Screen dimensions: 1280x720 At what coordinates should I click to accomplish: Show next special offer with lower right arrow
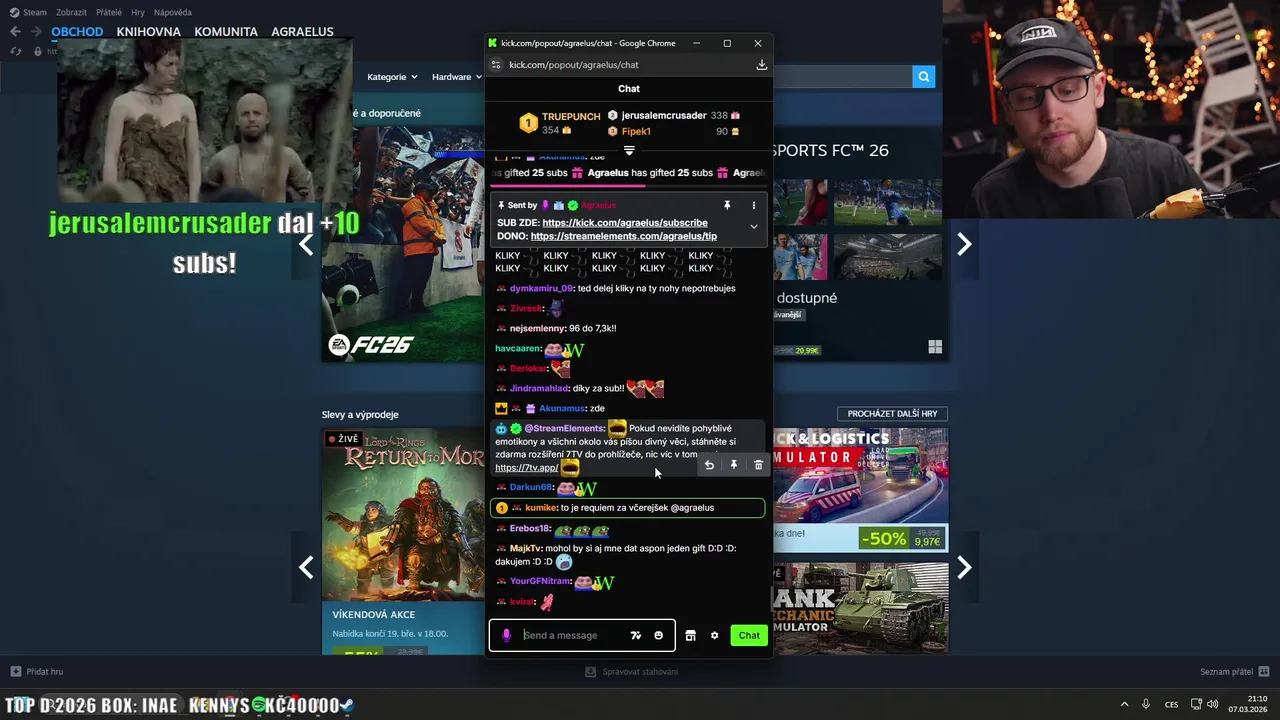click(964, 567)
